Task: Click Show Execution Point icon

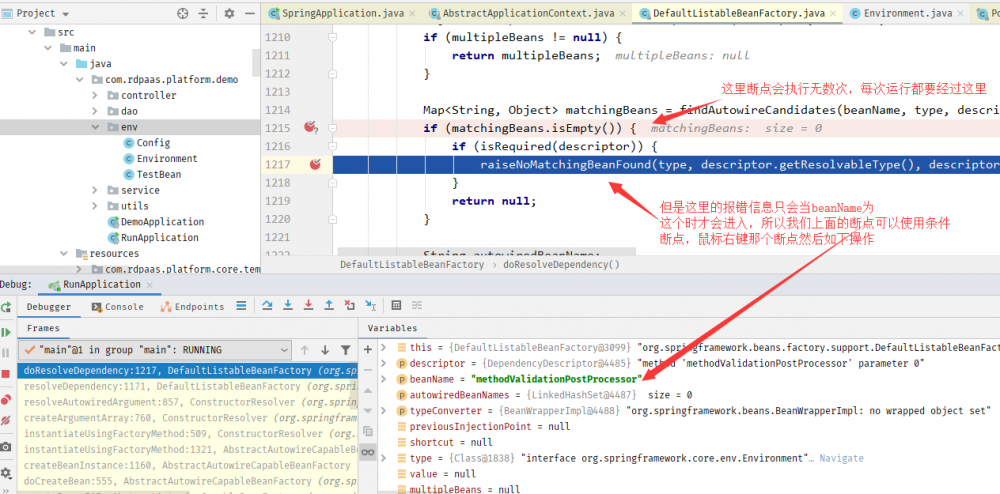Action: coord(241,306)
